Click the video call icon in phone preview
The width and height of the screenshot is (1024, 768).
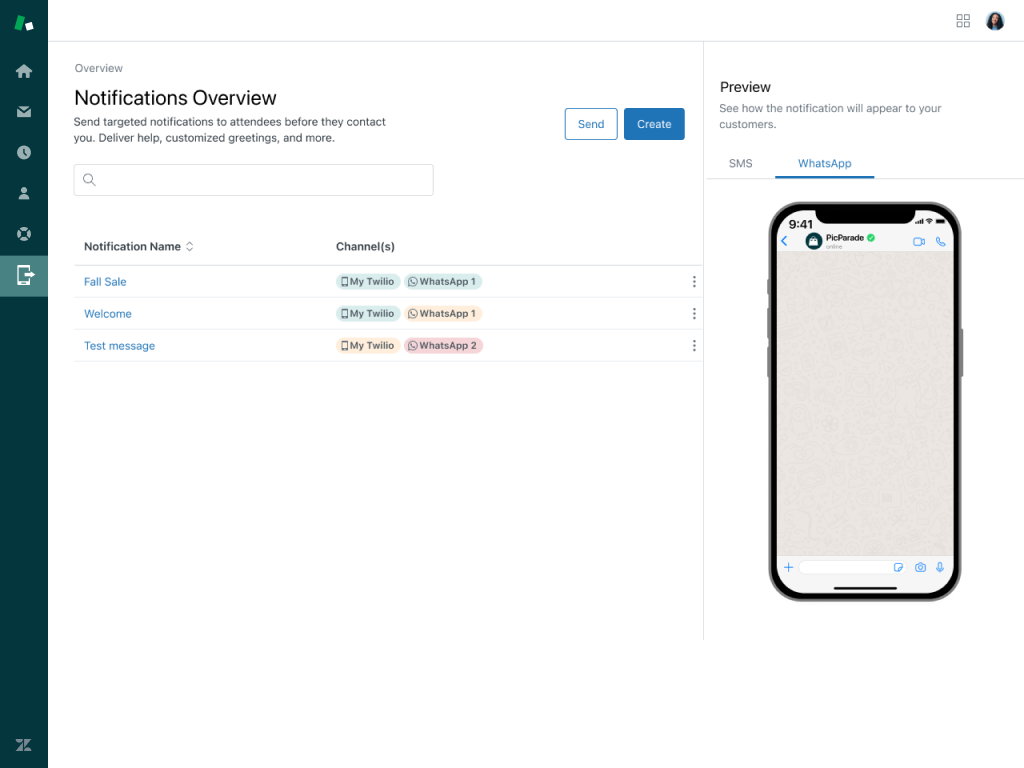click(x=919, y=241)
